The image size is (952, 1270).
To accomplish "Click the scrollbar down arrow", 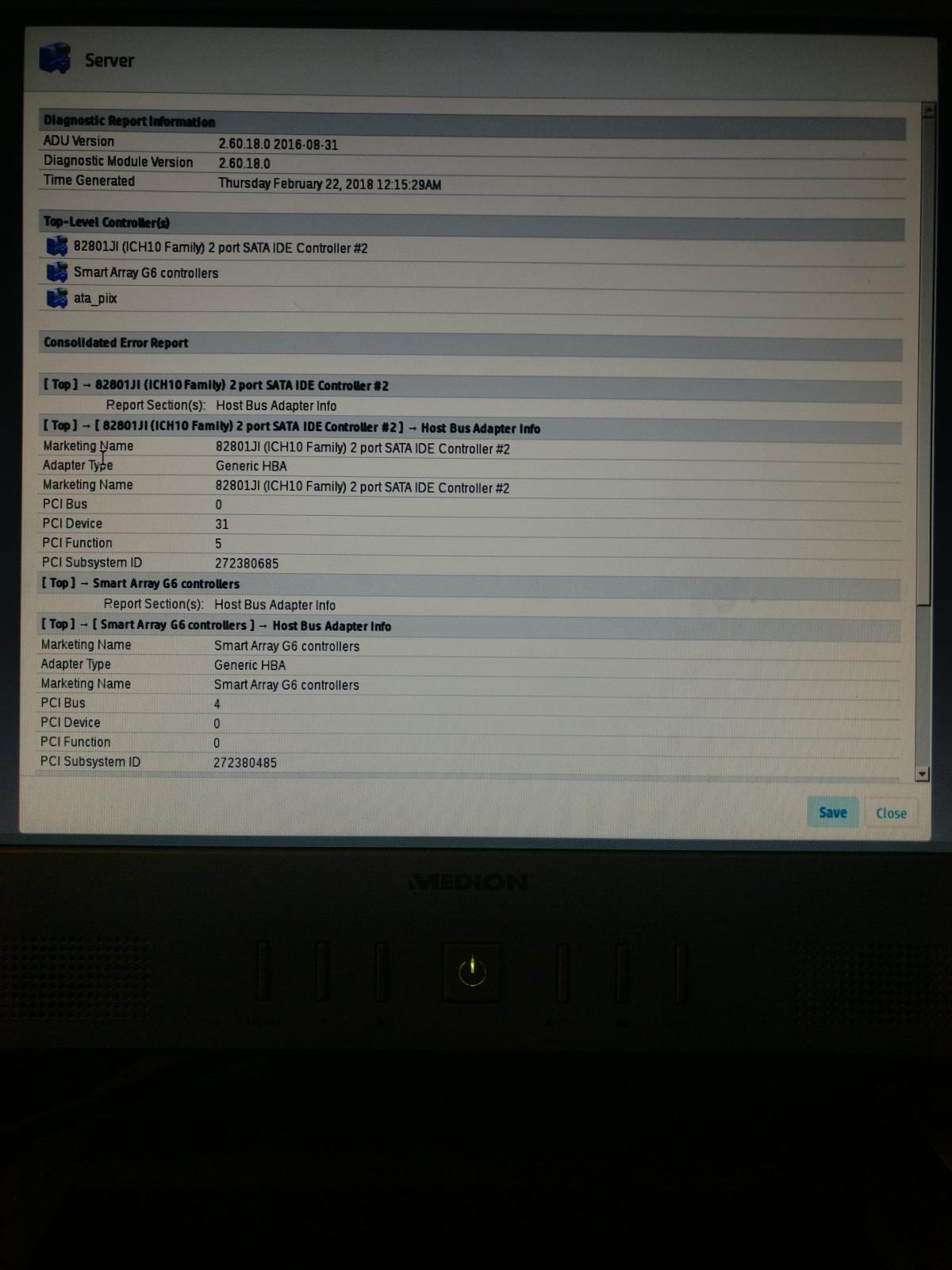I will coord(921,773).
